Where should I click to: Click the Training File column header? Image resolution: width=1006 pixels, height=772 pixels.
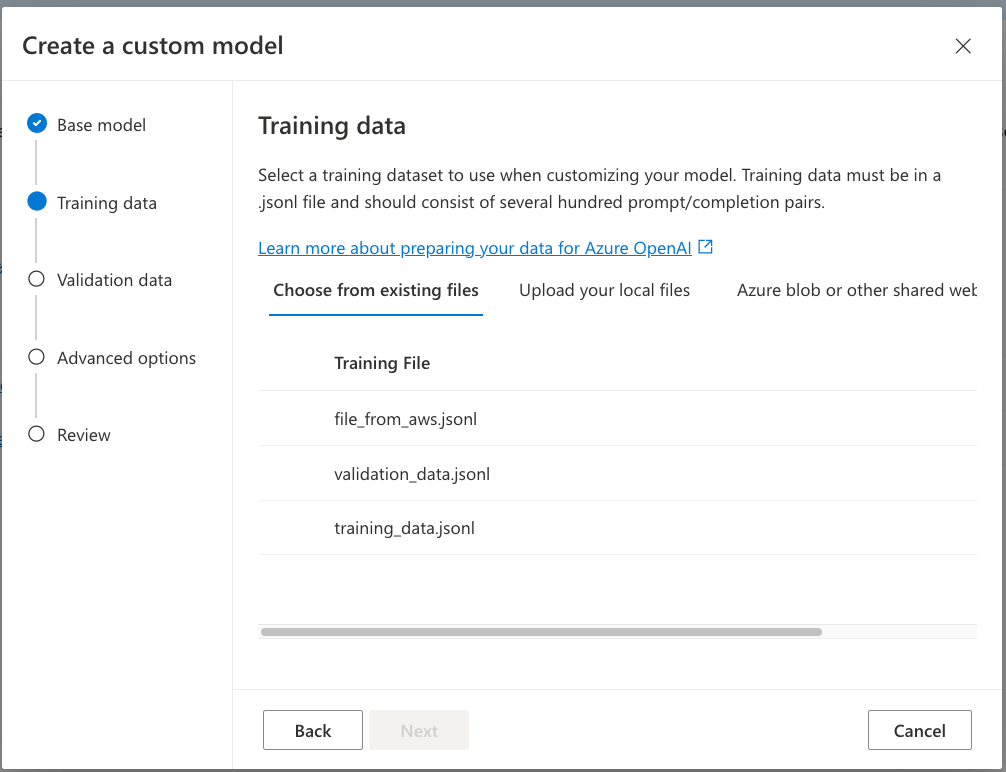(382, 363)
